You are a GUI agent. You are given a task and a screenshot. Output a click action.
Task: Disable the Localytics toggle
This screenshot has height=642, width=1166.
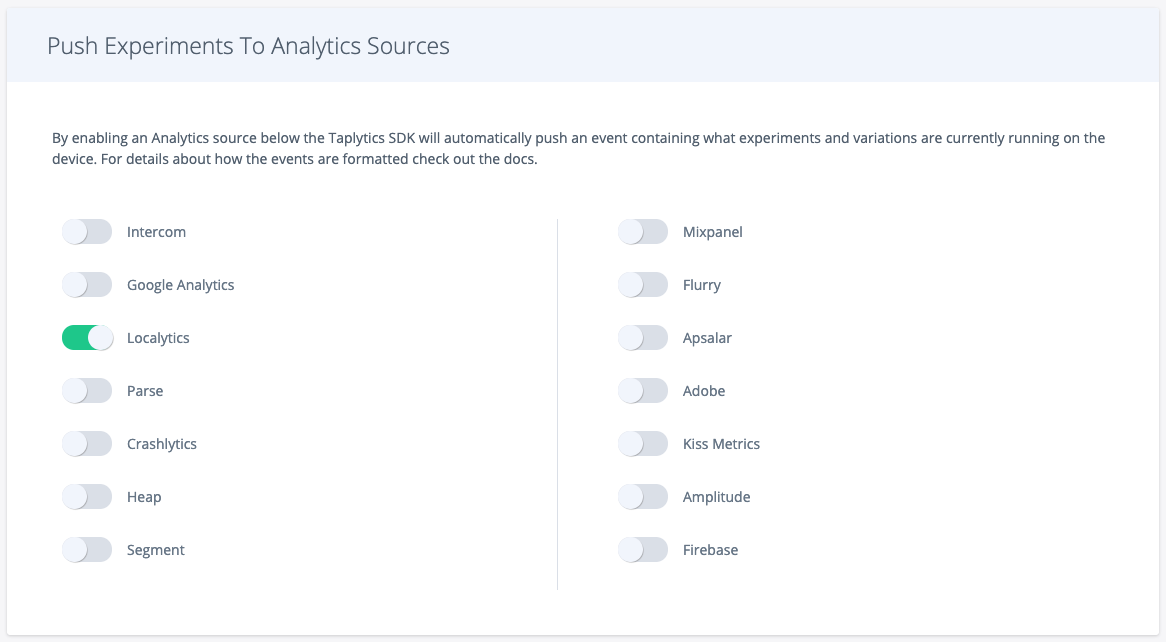87,338
